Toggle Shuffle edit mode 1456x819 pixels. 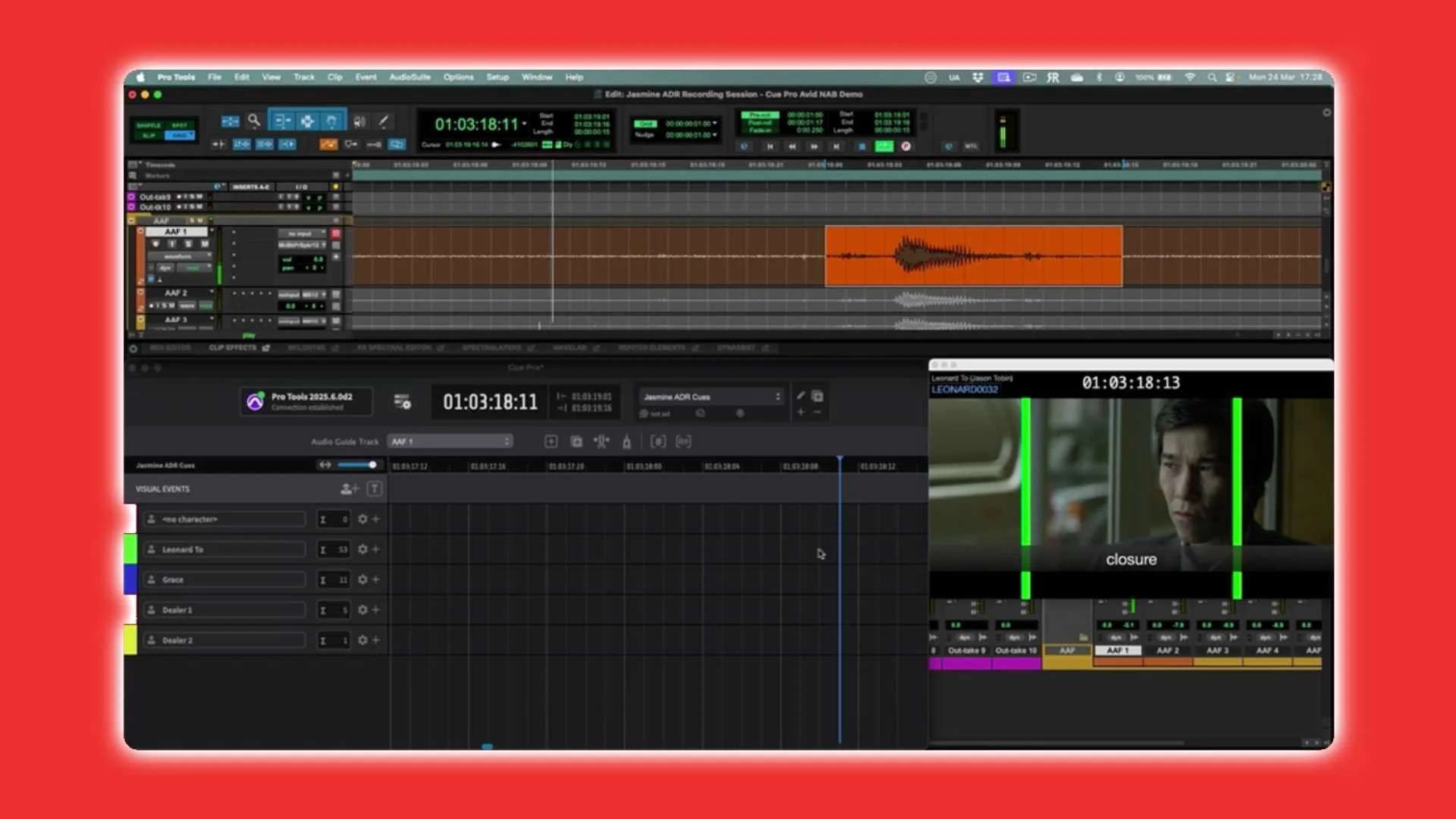click(x=149, y=125)
